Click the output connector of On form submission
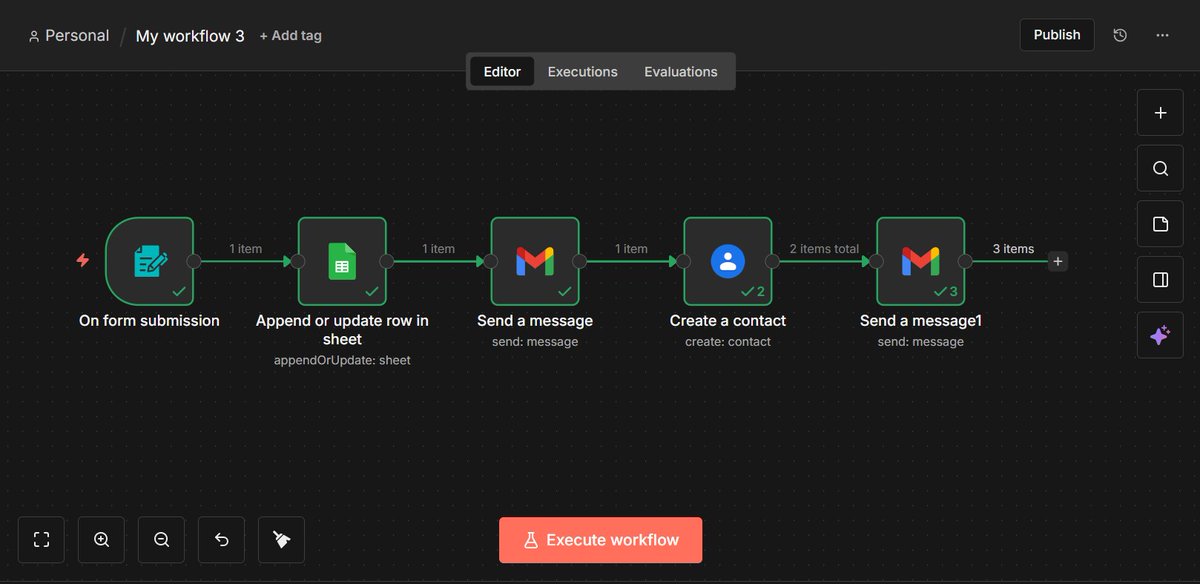Viewport: 1200px width, 584px height. click(x=194, y=261)
